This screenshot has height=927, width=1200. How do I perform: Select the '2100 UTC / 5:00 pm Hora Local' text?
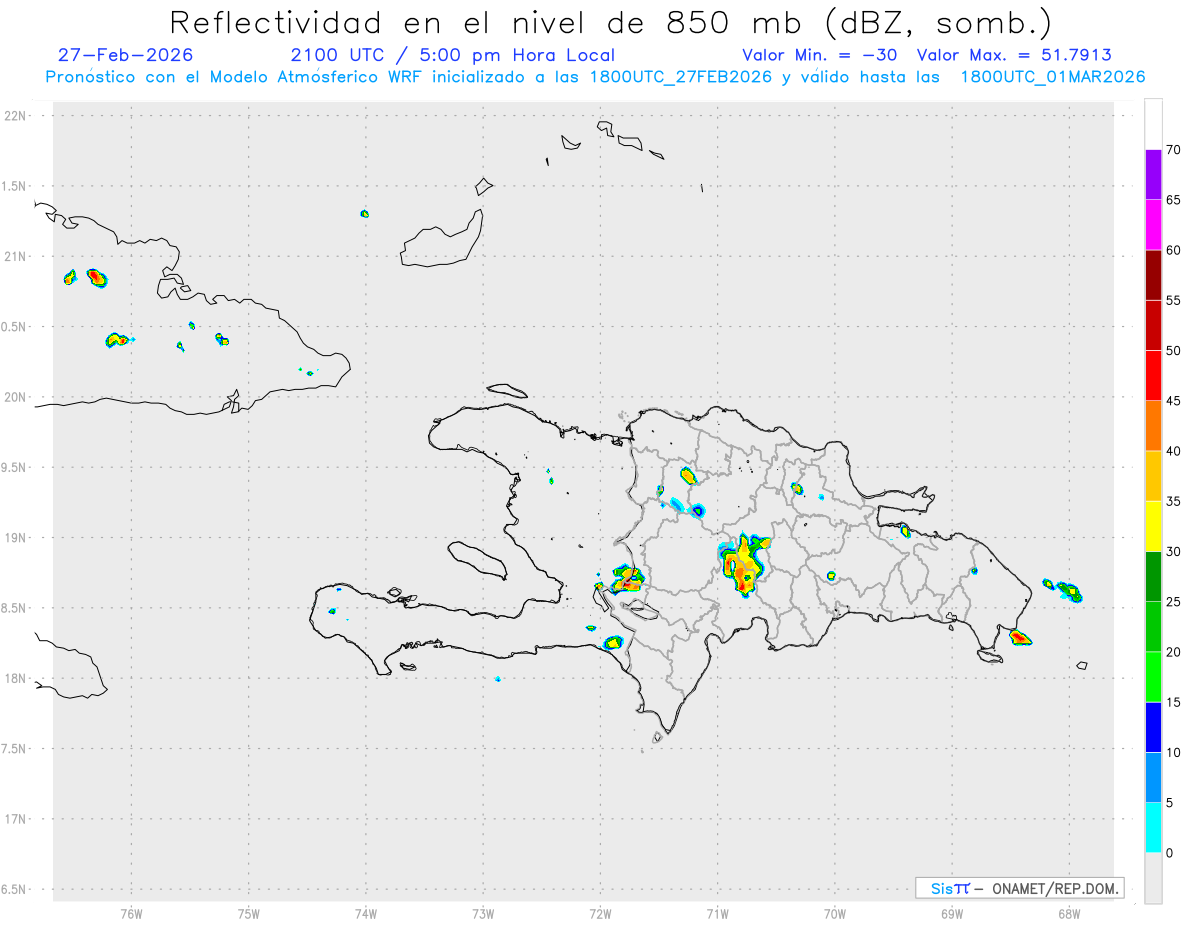coord(452,55)
